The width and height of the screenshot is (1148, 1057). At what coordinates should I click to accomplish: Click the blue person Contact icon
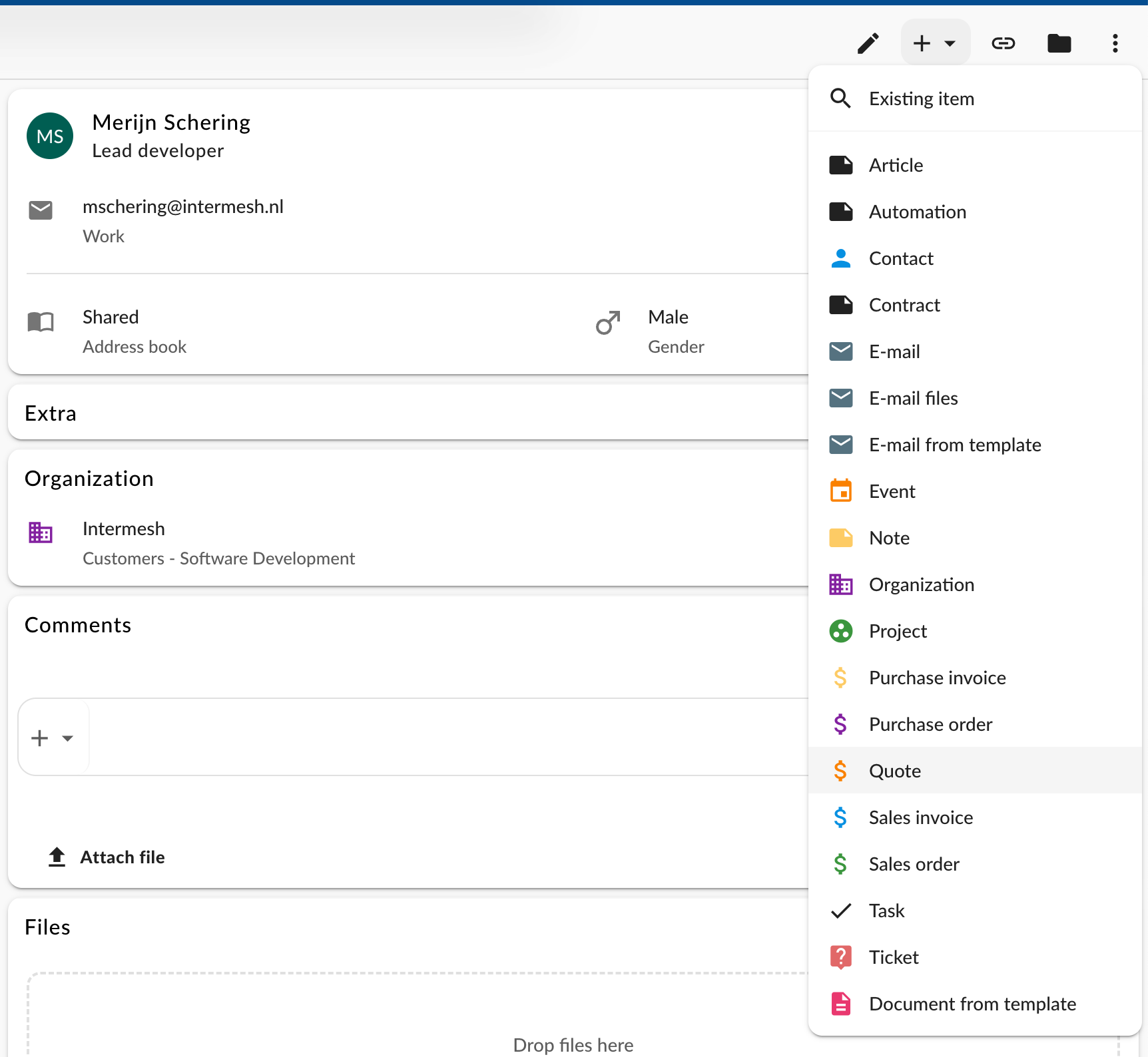[x=840, y=258]
